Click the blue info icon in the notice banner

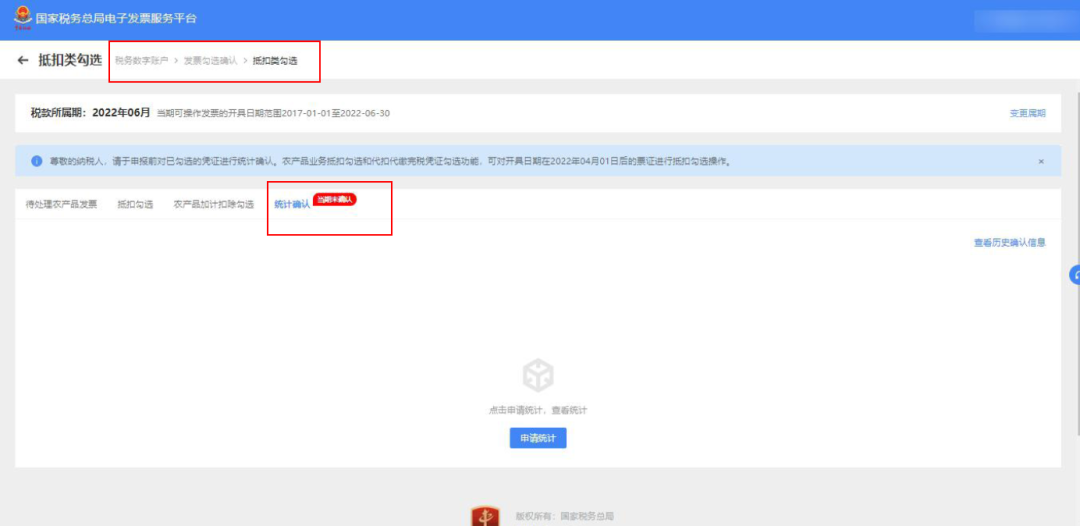tap(37, 161)
